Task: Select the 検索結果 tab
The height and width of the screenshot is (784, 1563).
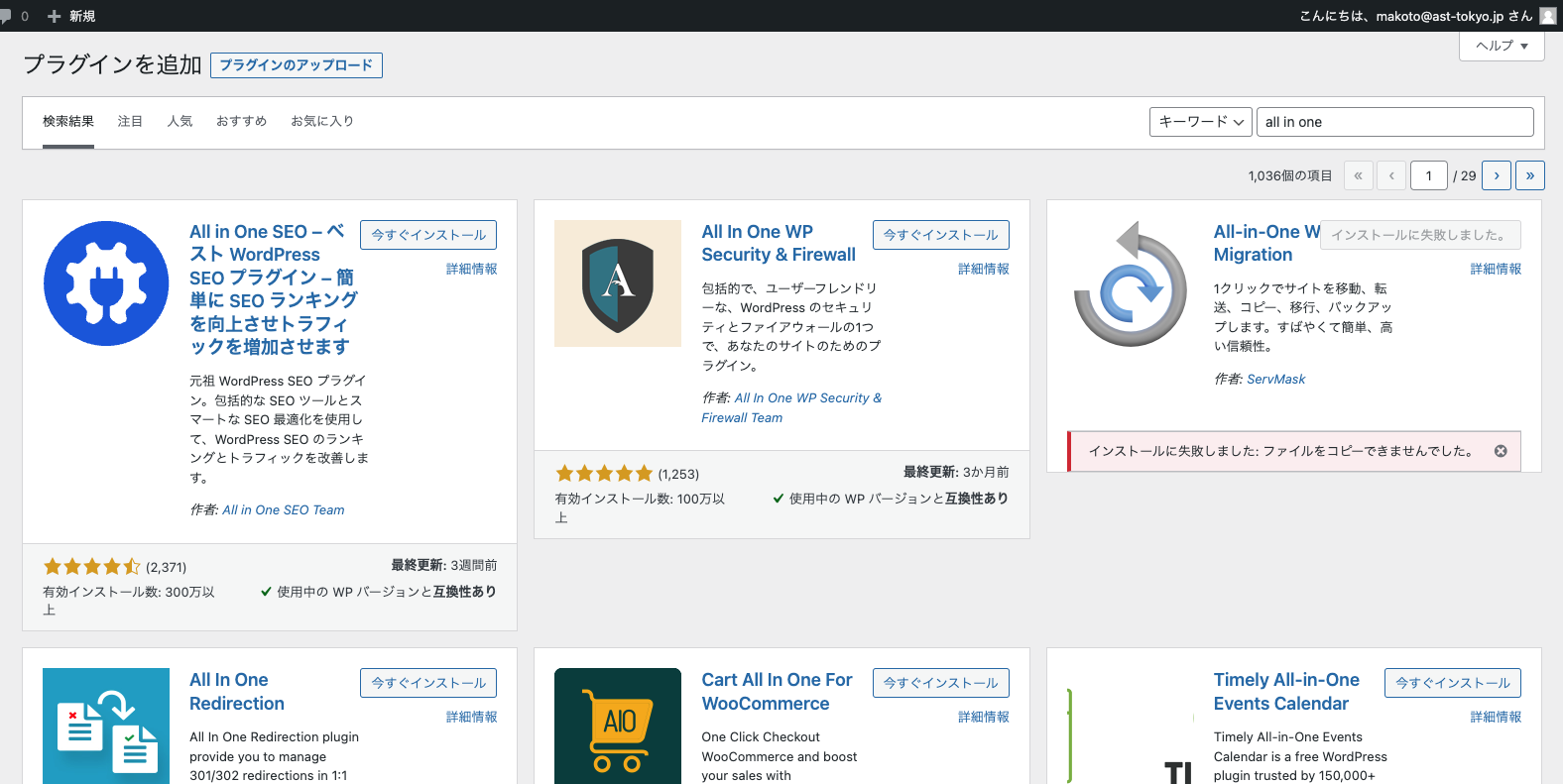Action: click(x=68, y=121)
